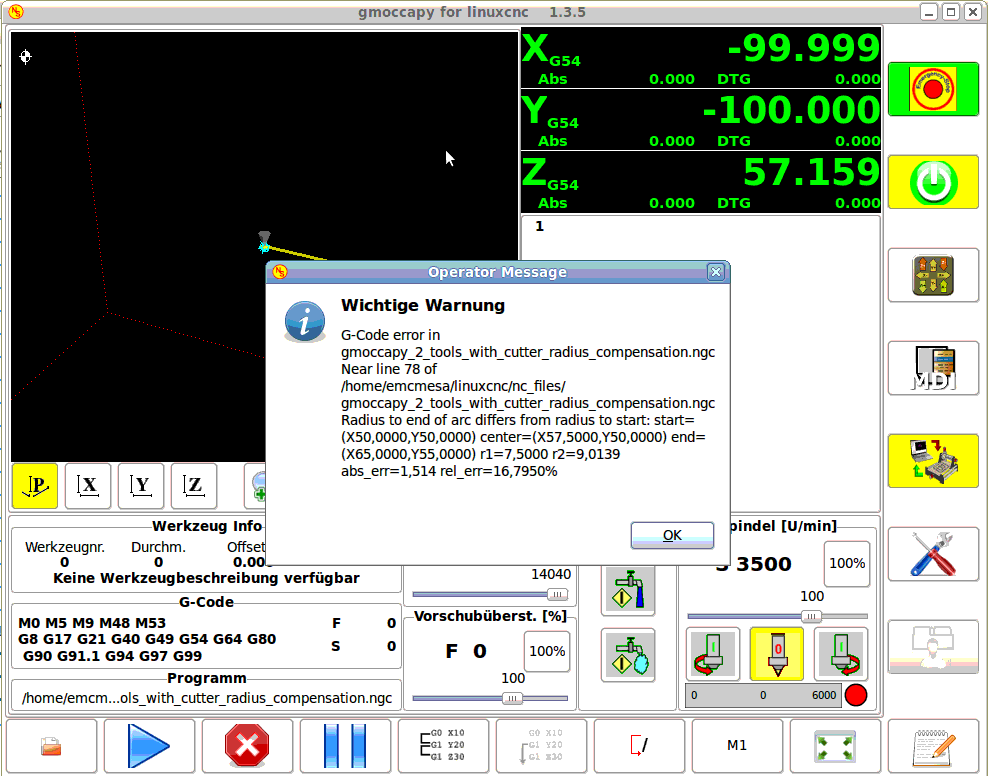This screenshot has height=776, width=988.
Task: Adjust the feed override slider handle
Action: (512, 699)
